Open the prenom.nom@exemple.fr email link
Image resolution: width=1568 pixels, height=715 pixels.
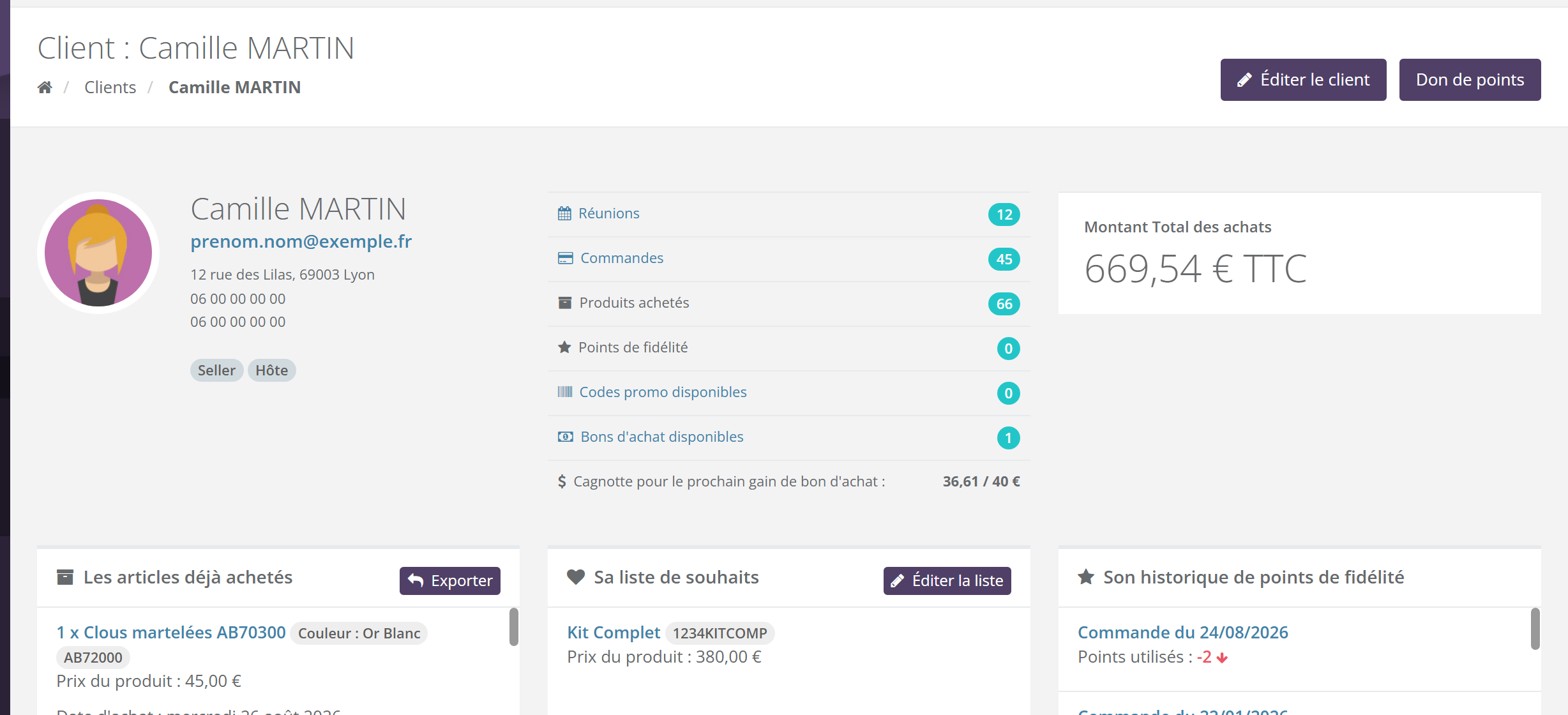[x=301, y=241]
